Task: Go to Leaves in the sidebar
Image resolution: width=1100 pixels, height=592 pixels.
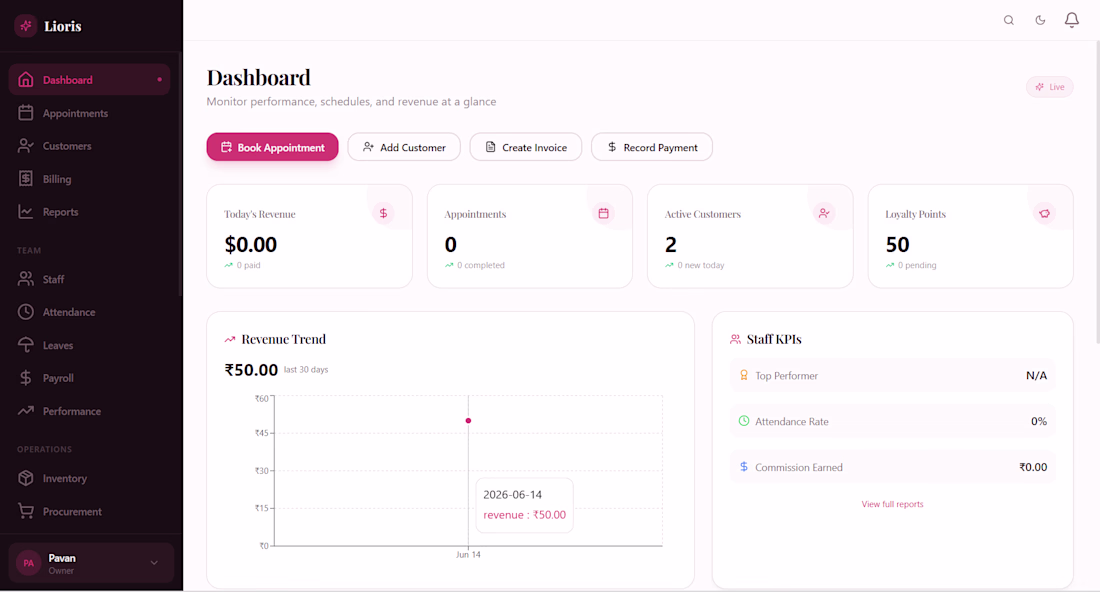Action: point(90,345)
